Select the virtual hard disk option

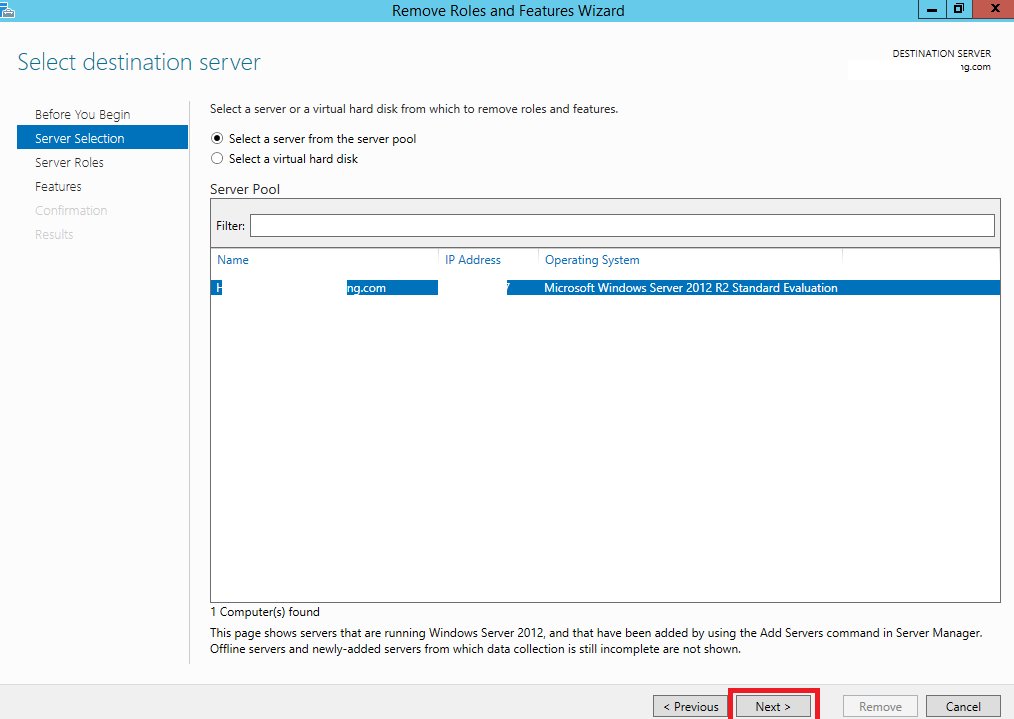(x=217, y=158)
